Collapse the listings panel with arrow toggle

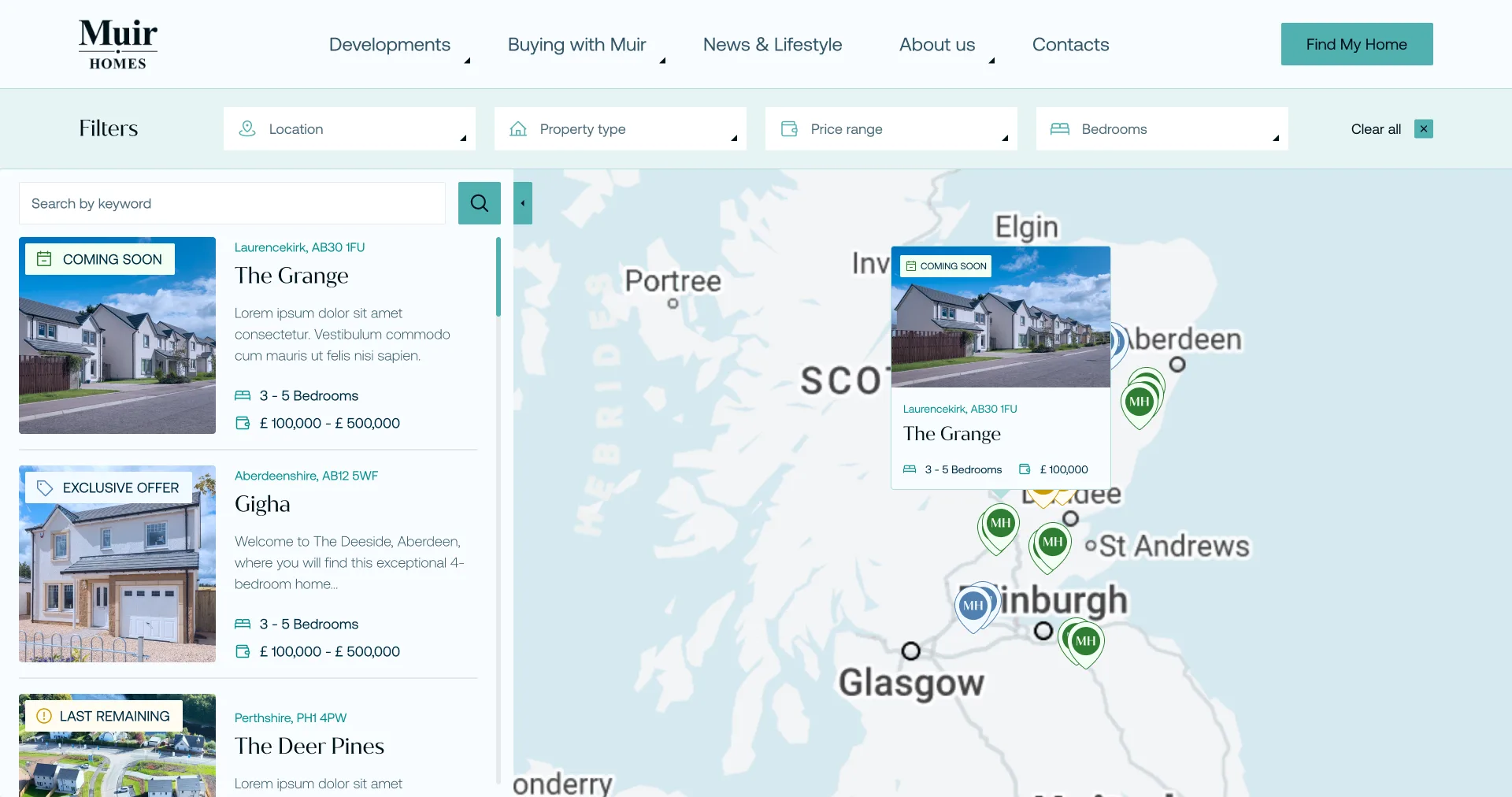pos(523,203)
